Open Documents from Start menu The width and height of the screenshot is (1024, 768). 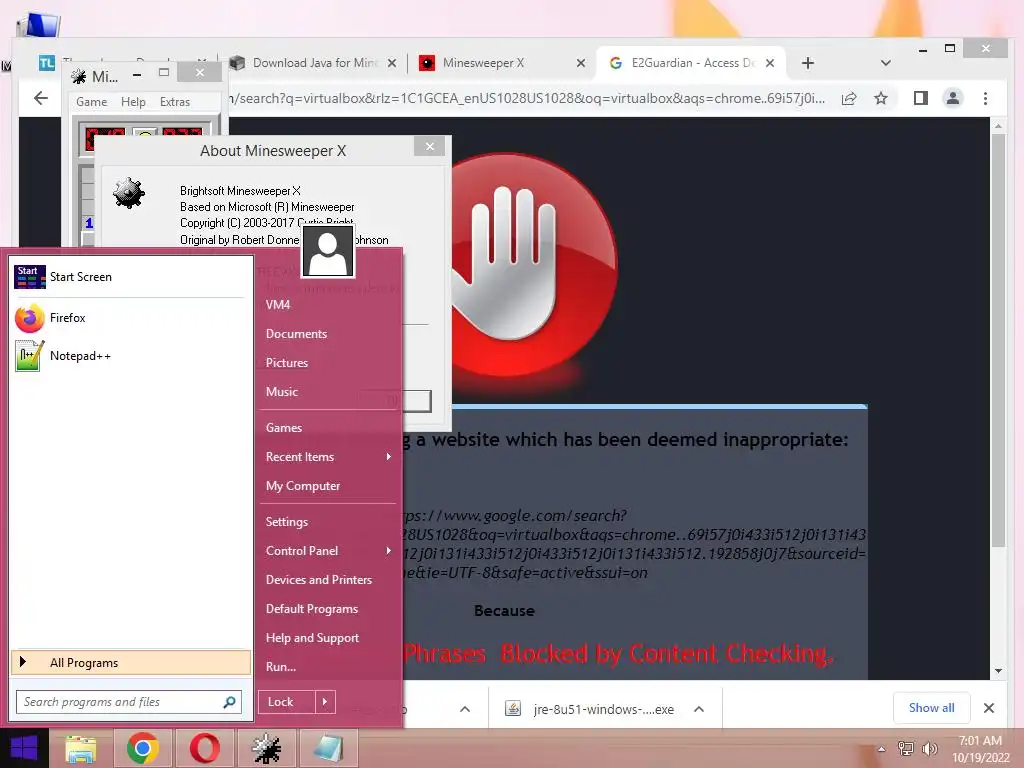click(296, 334)
